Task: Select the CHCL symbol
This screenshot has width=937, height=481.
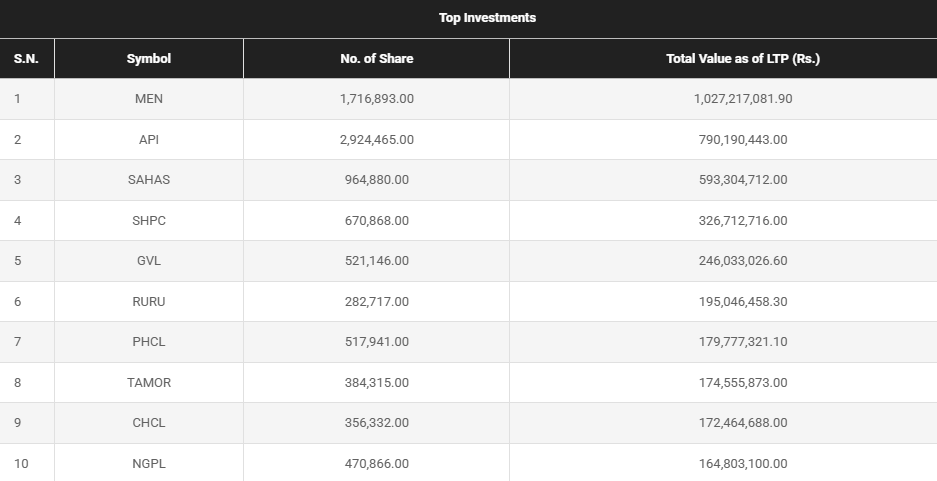Action: 148,423
